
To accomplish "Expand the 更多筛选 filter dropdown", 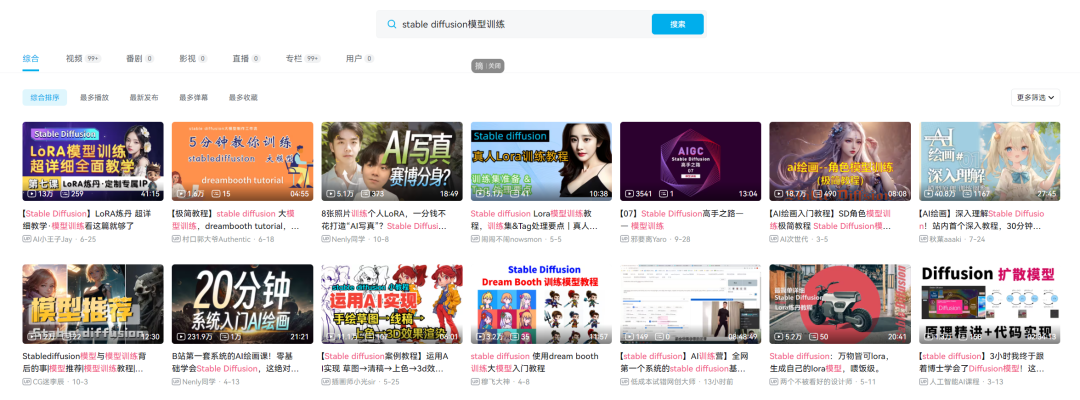I will (x=1035, y=98).
